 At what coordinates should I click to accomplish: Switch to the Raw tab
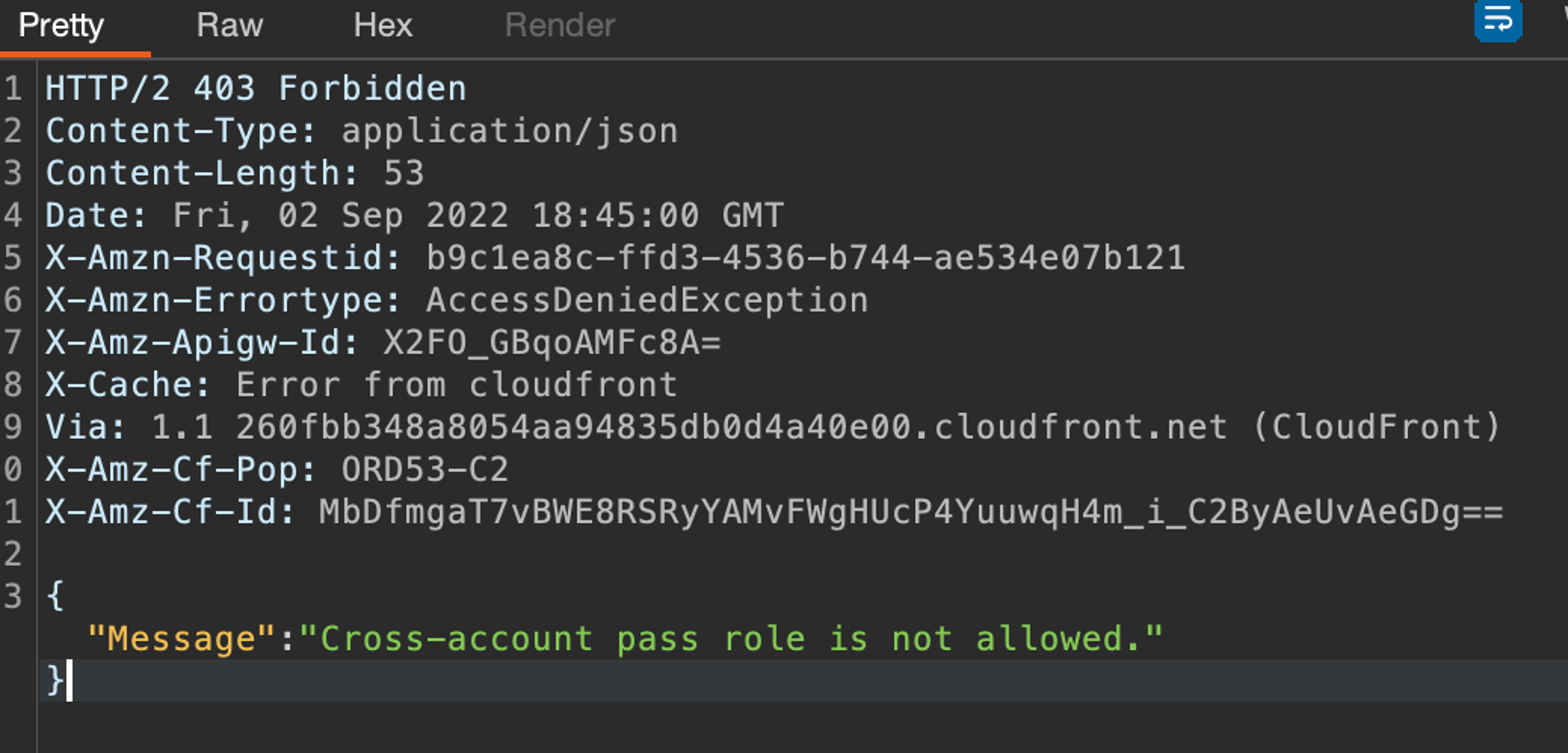pos(229,25)
